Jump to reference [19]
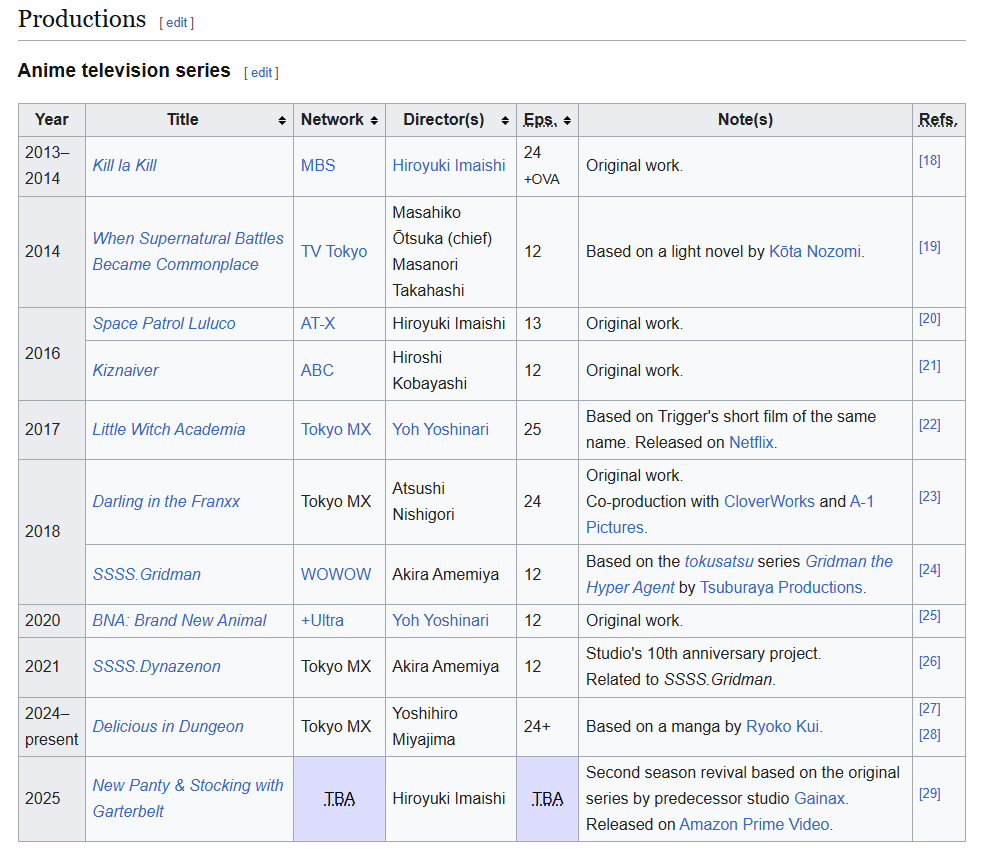 tap(929, 247)
